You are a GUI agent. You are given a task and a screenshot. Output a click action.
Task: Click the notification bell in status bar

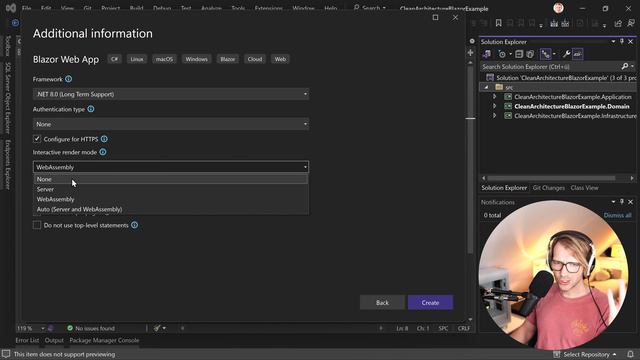[x=631, y=354]
